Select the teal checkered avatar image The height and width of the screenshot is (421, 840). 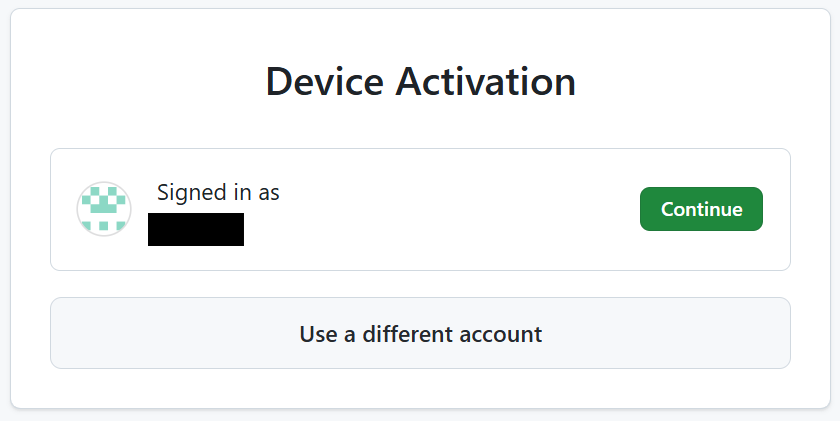[x=104, y=210]
